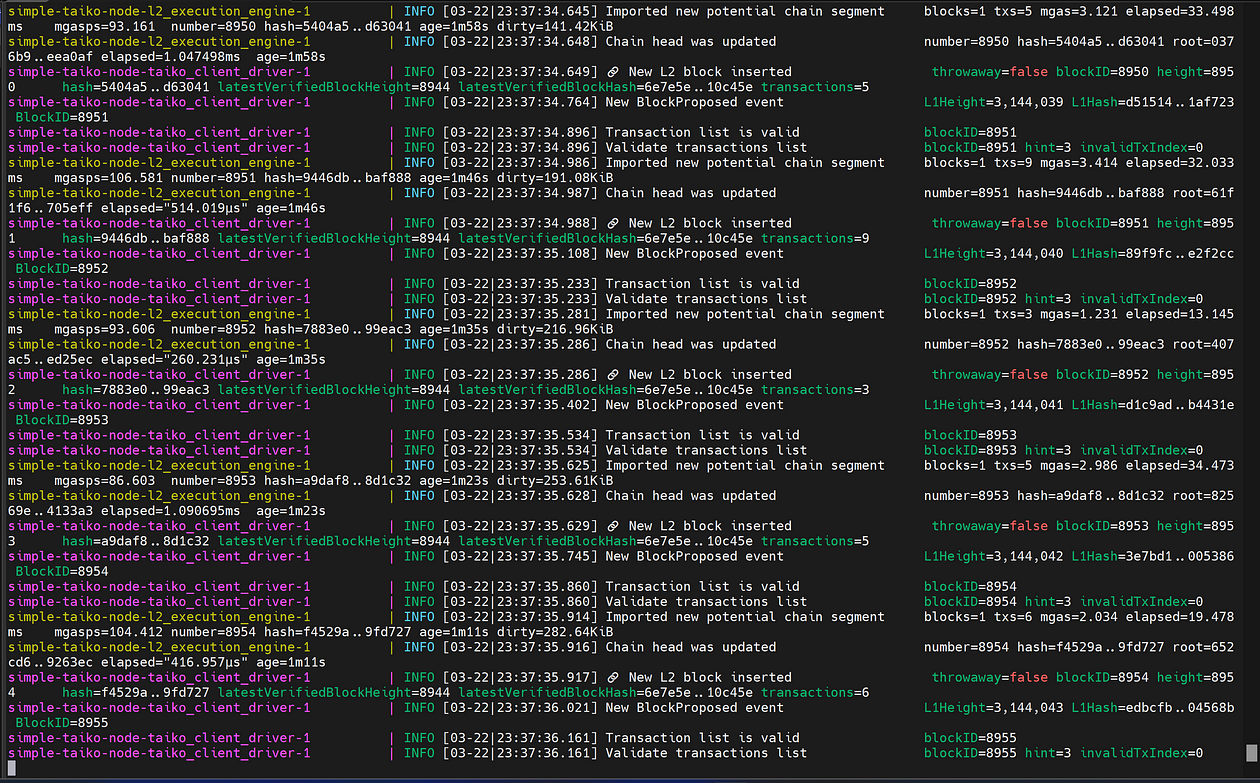
Task: Click timestamp [03-22|23:37:34.764]
Action: pos(520,102)
